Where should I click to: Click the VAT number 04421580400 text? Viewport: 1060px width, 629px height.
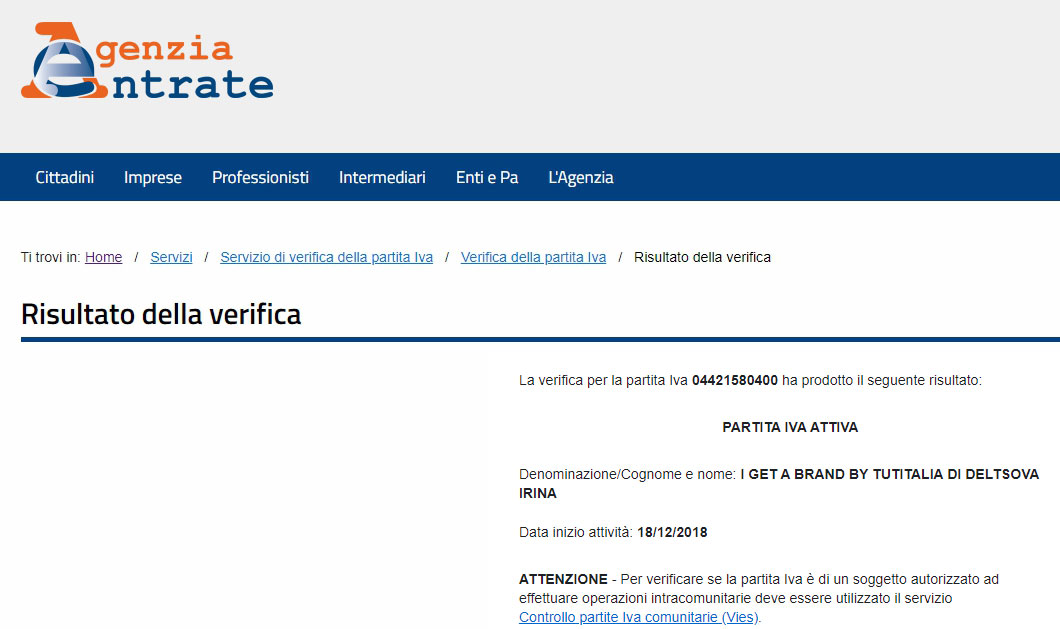tap(734, 380)
